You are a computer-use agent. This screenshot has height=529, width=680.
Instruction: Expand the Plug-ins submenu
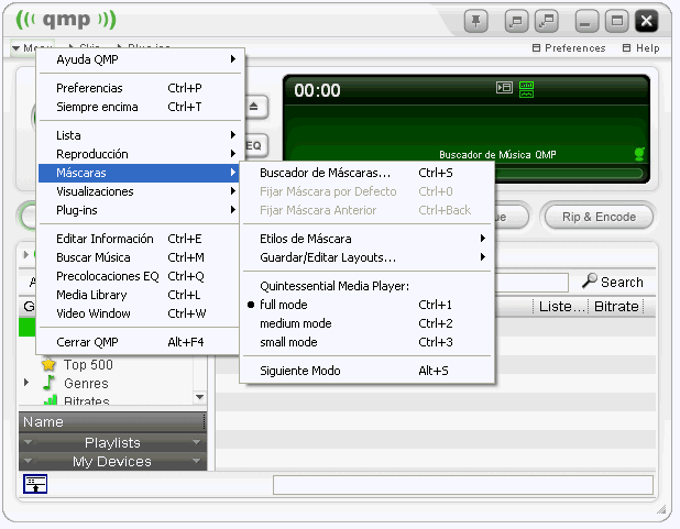140,210
